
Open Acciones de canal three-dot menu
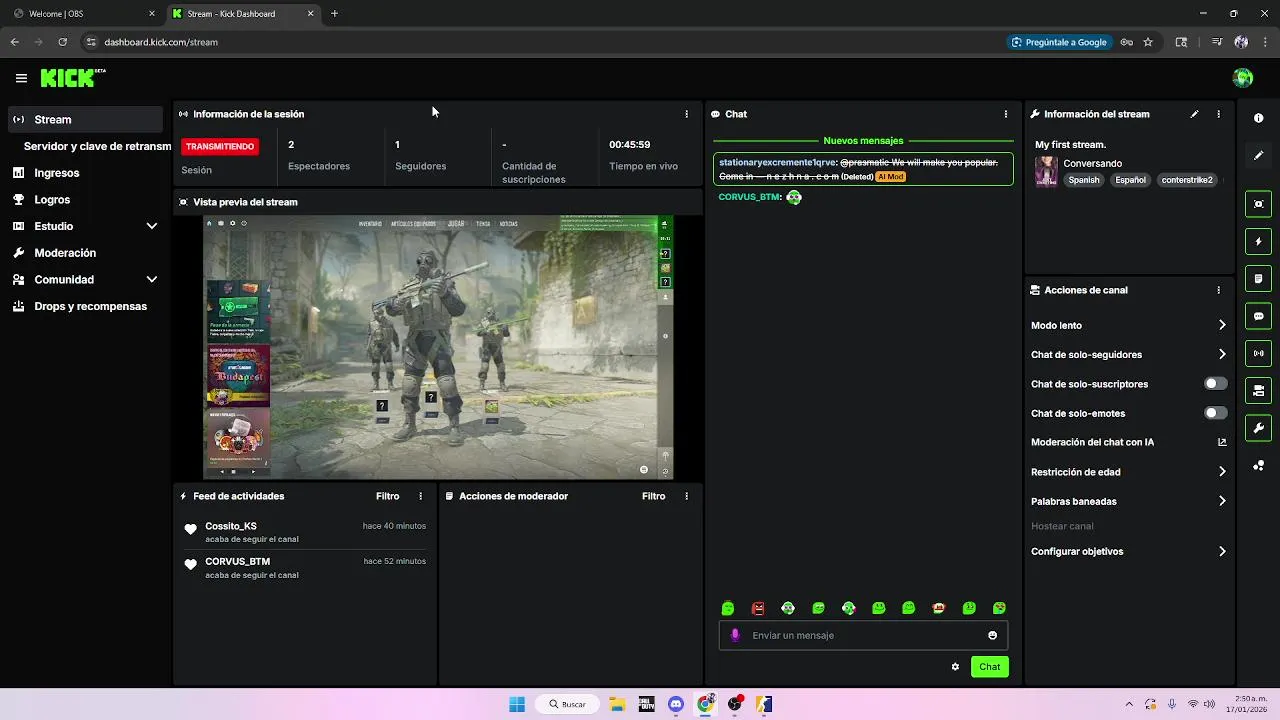1218,290
